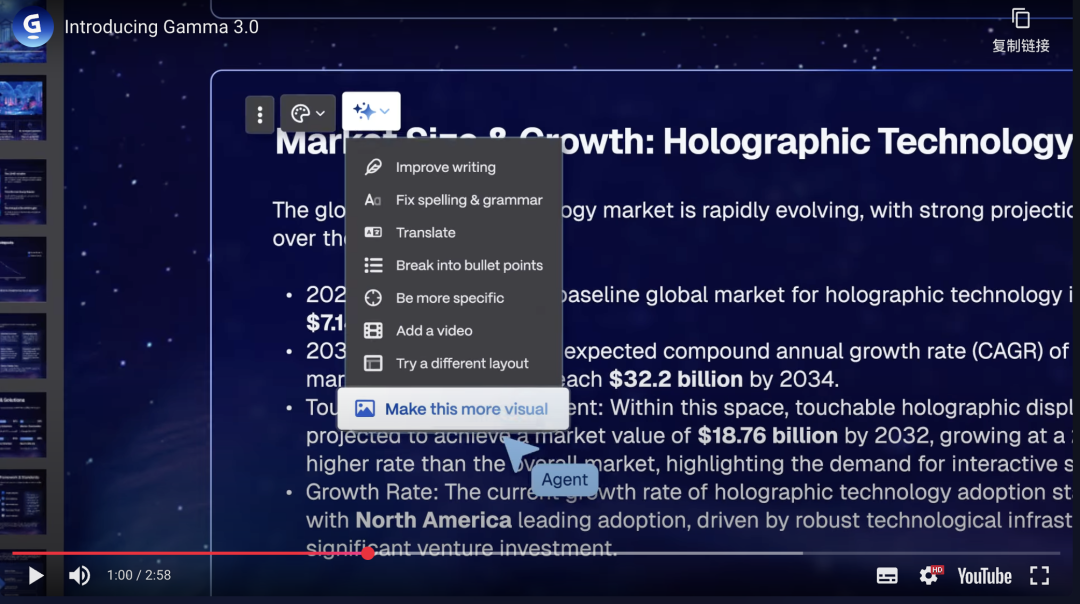Open YouTube player settings gear
Viewport: 1080px width, 604px height.
[x=929, y=575]
